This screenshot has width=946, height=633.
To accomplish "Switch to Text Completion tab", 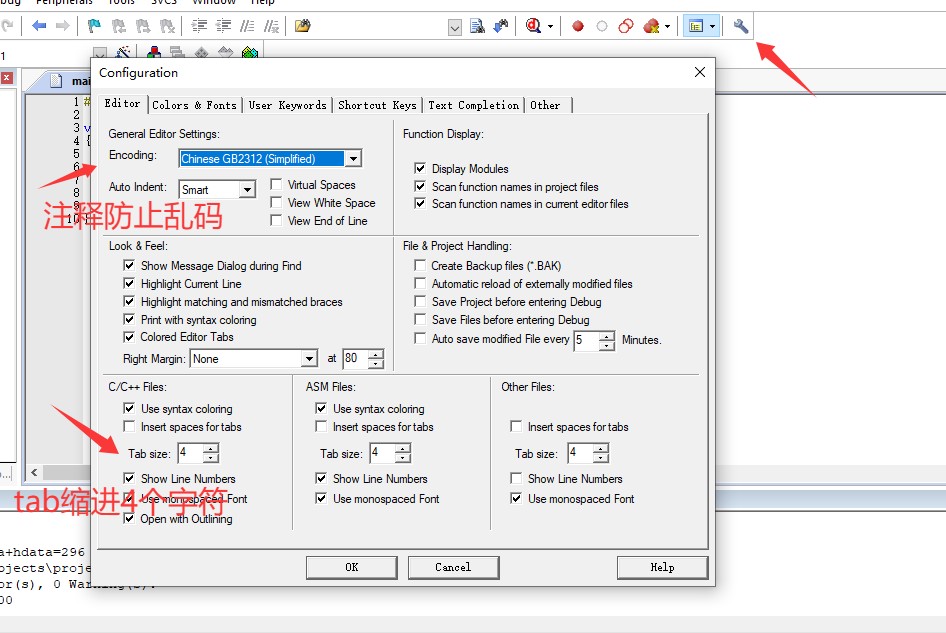I will [x=474, y=105].
